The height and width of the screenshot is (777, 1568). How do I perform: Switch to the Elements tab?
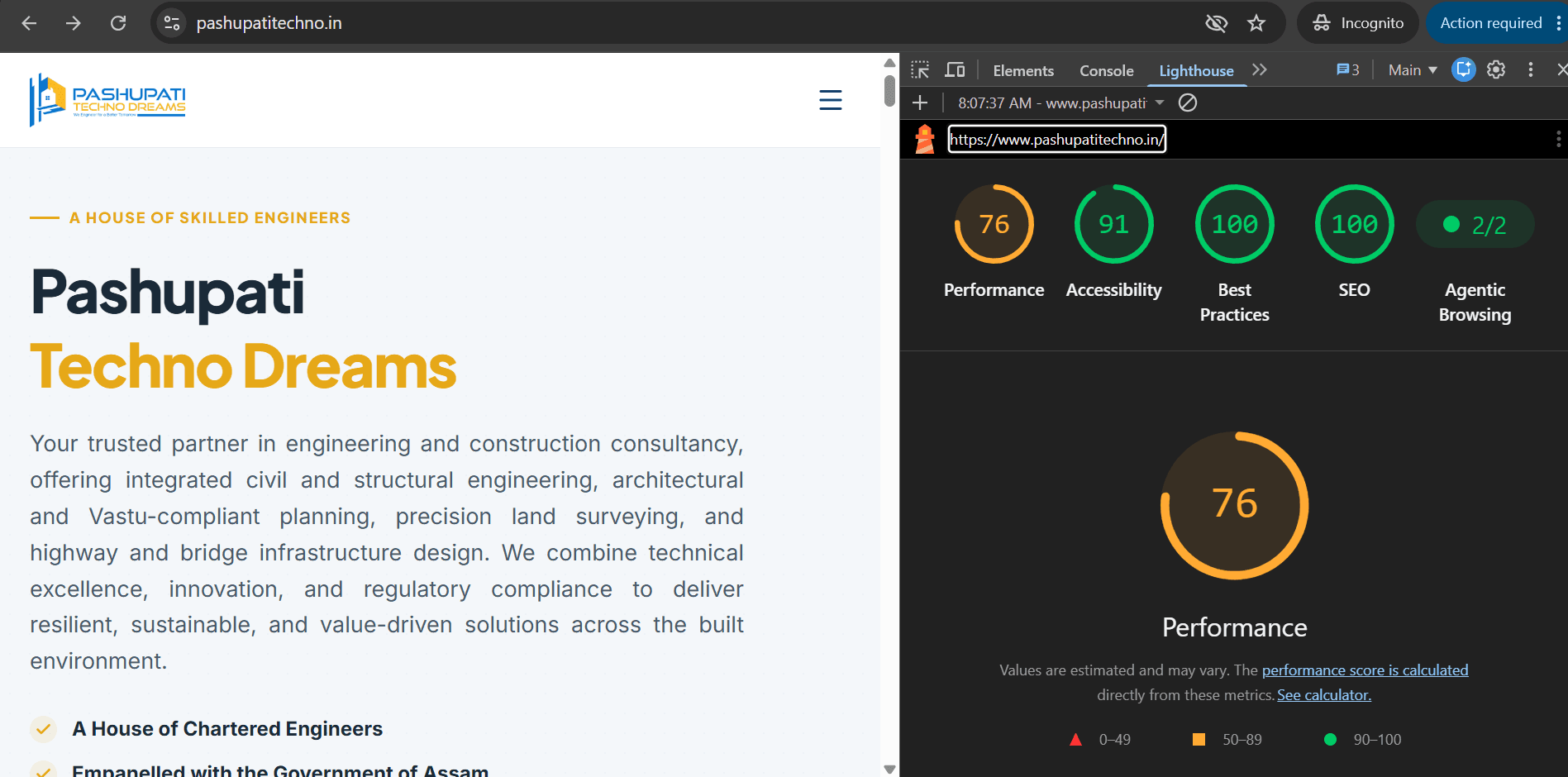coord(1023,71)
